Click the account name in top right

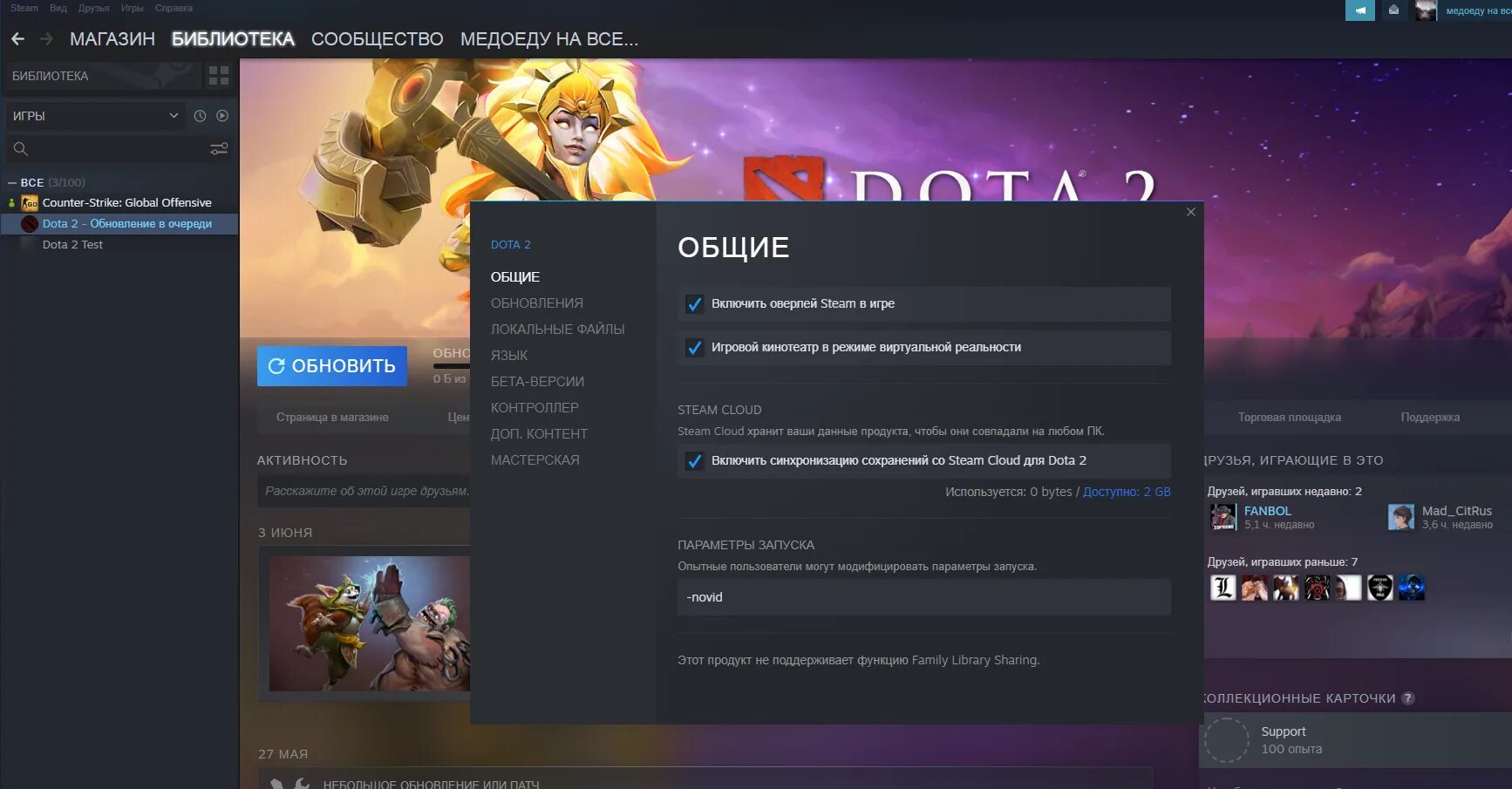click(x=1478, y=10)
